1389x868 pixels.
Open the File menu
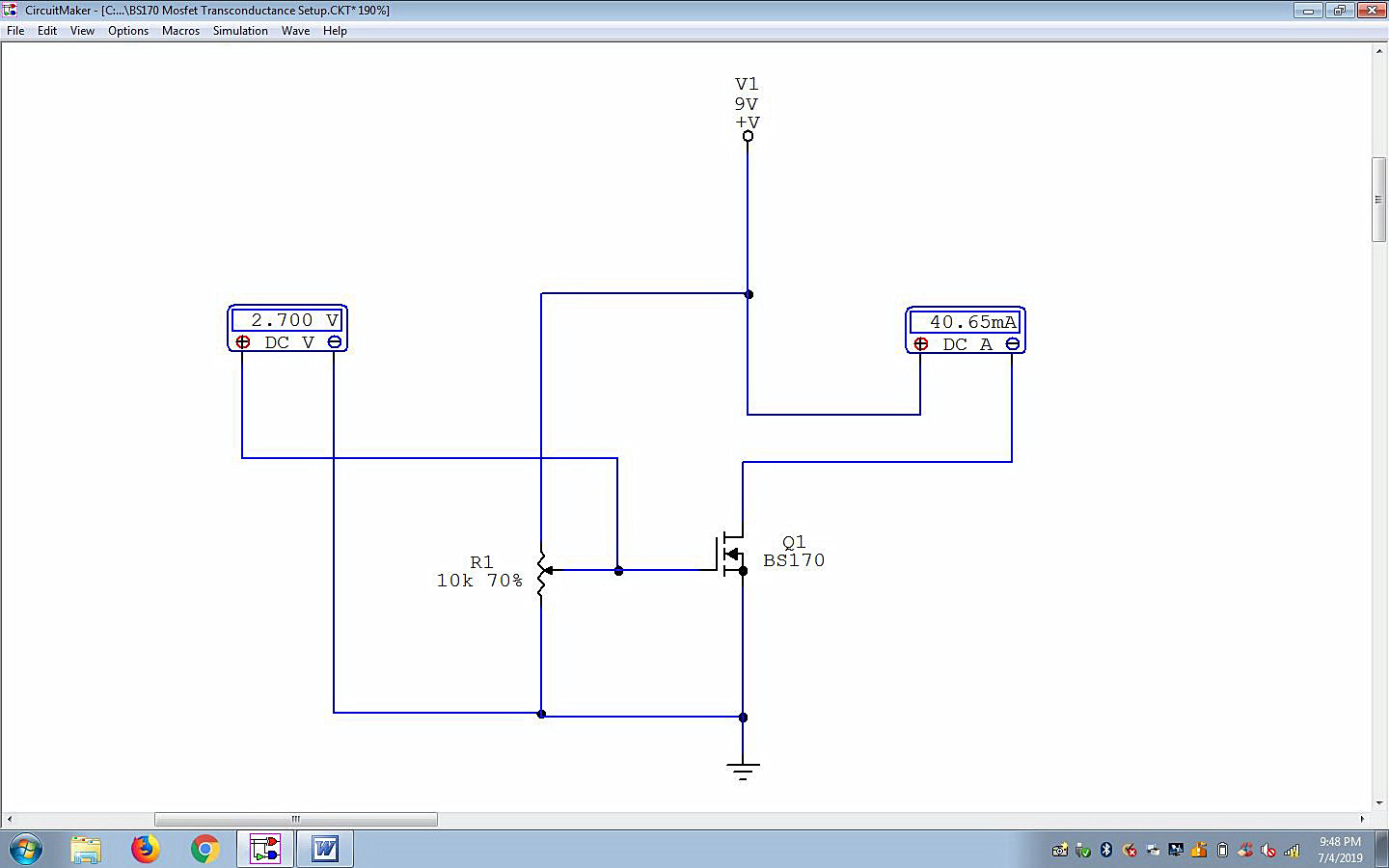point(15,31)
